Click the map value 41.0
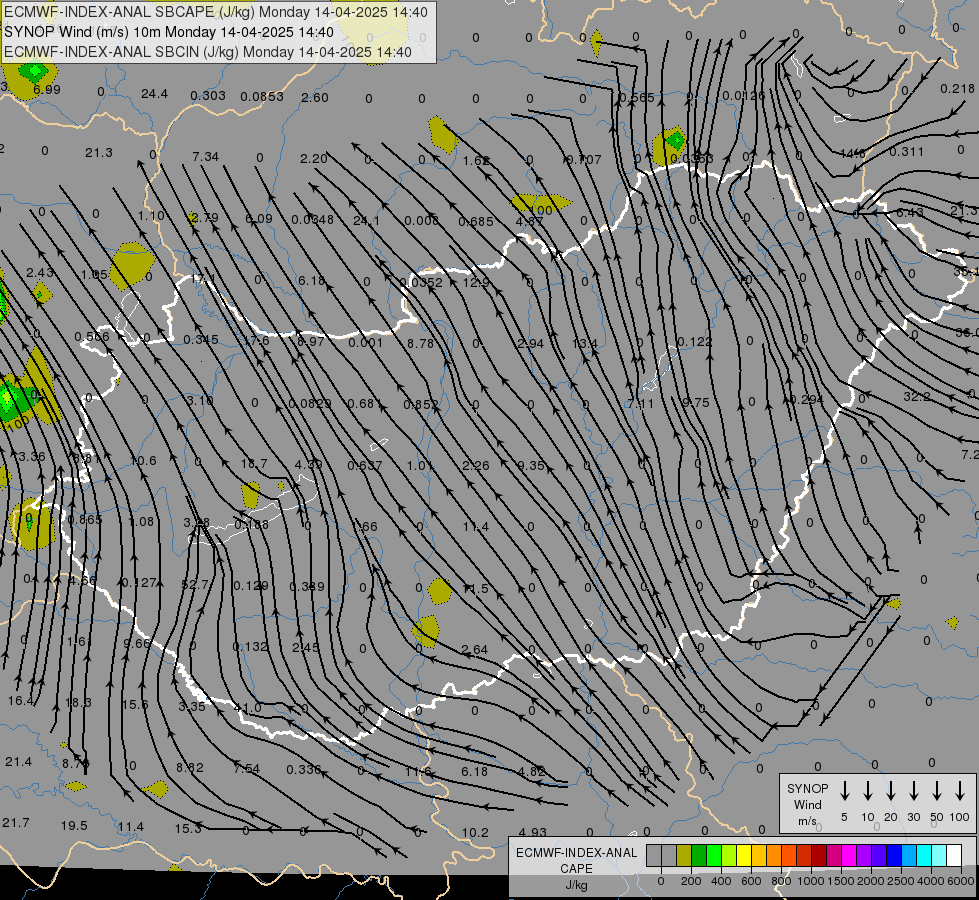The width and height of the screenshot is (979, 900). coord(247,708)
